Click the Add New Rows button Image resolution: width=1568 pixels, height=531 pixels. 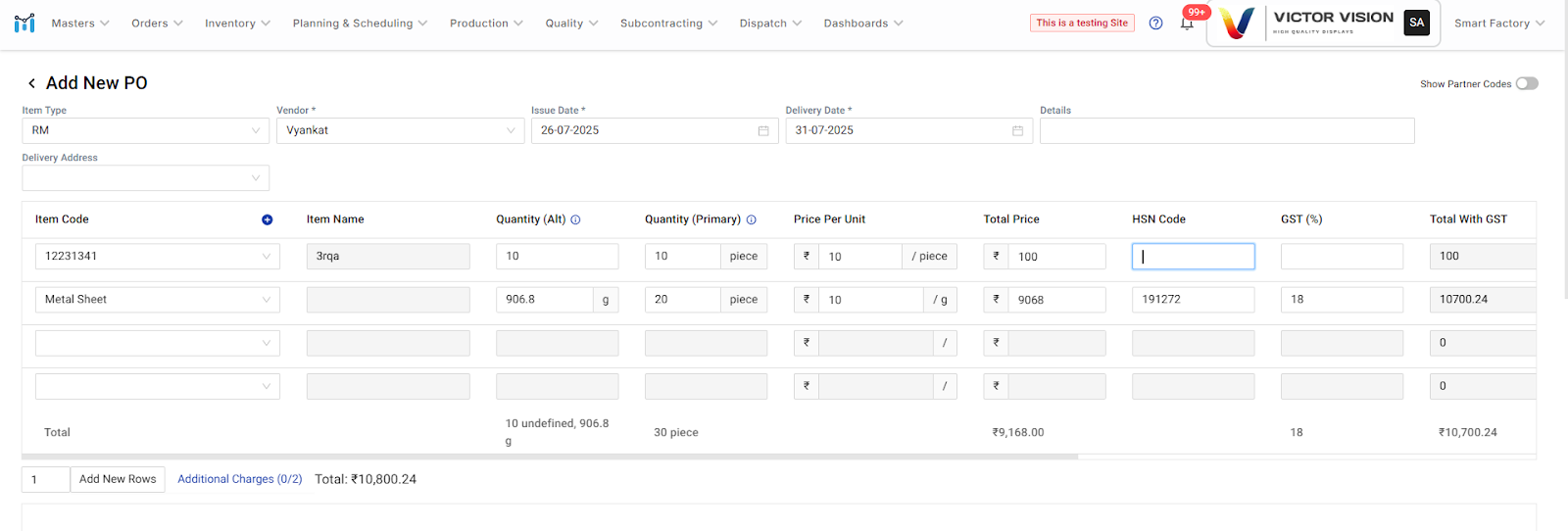[x=118, y=479]
